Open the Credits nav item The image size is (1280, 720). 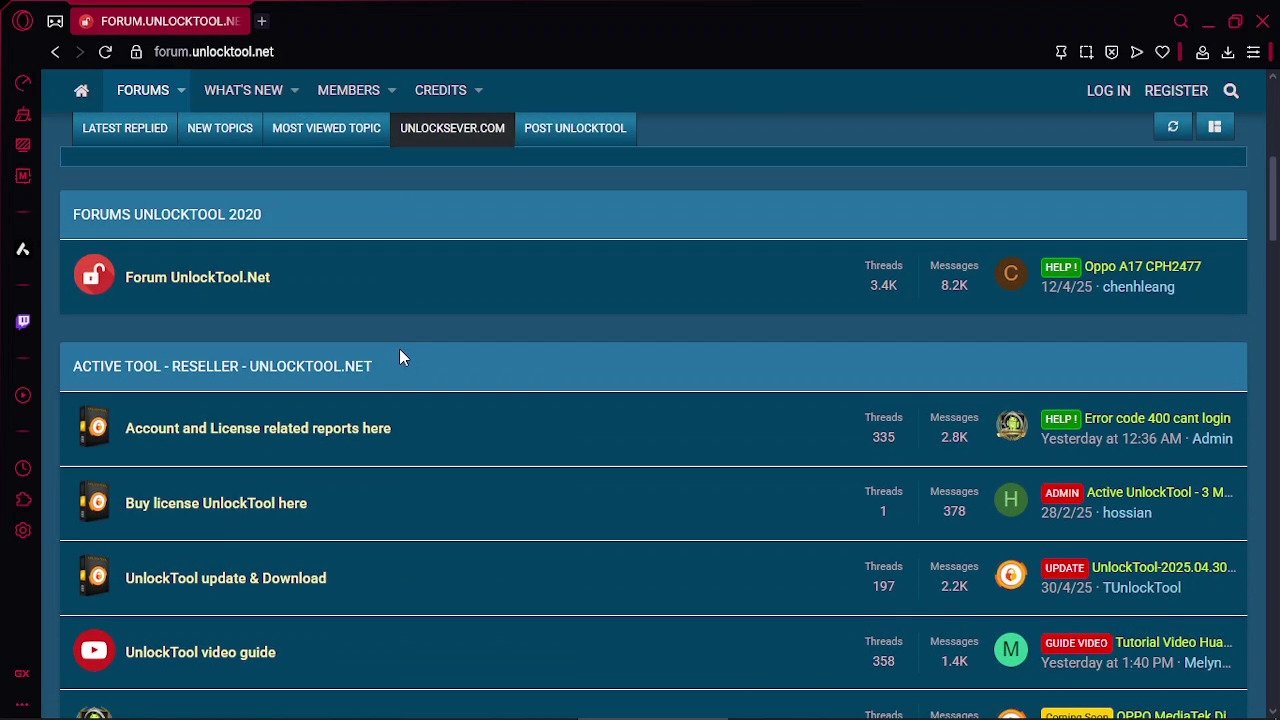tap(440, 90)
